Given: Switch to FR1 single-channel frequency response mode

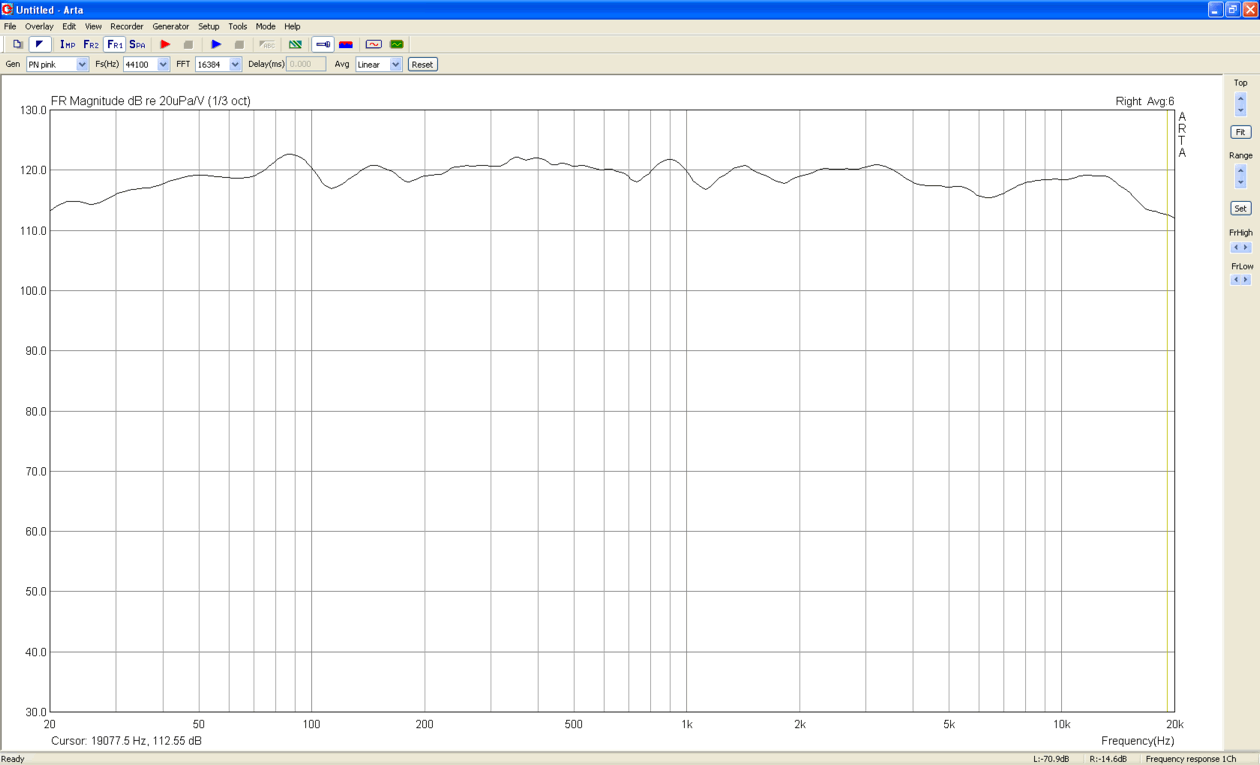Looking at the screenshot, I should [x=115, y=44].
